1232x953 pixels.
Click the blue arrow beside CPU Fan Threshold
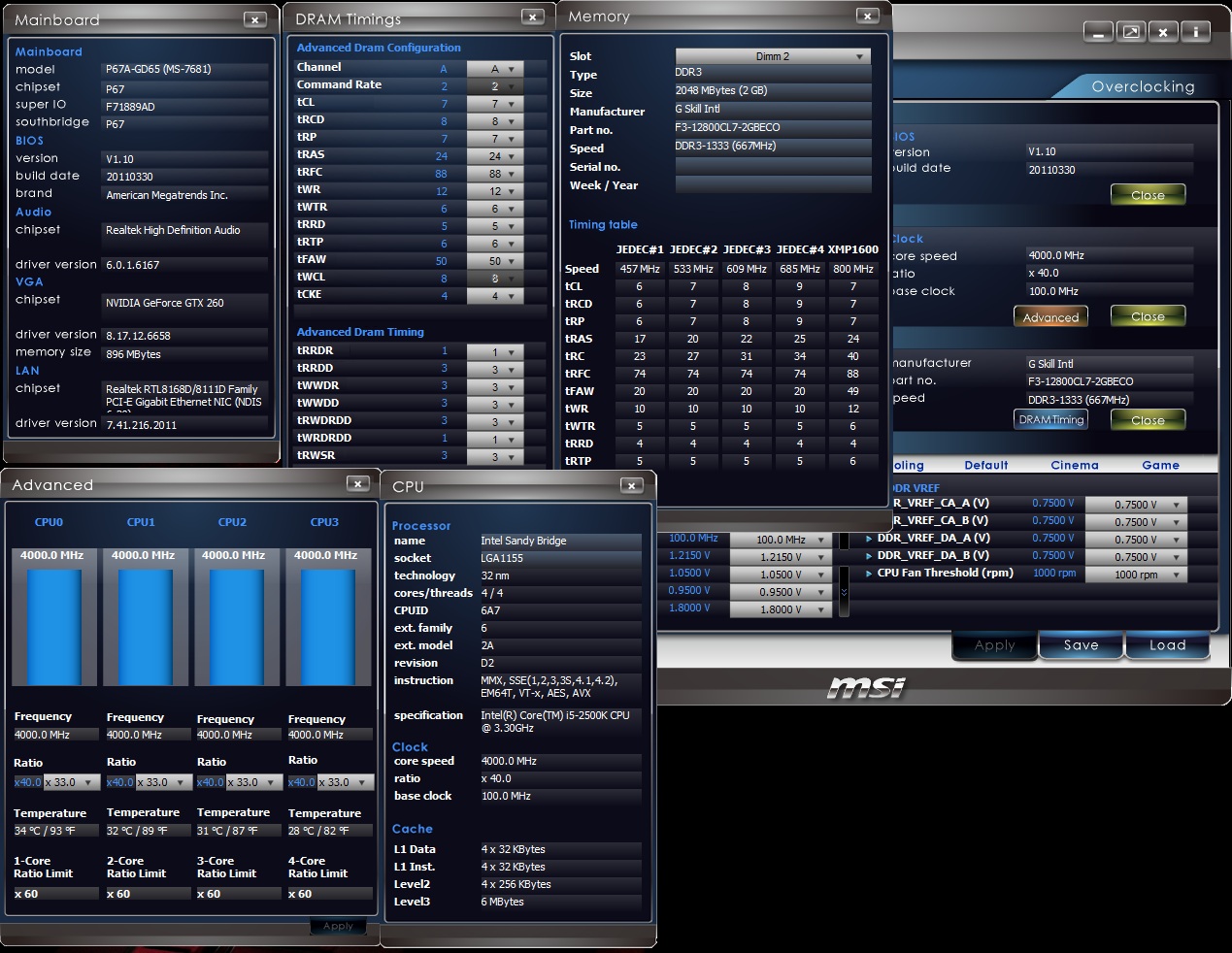(869, 573)
